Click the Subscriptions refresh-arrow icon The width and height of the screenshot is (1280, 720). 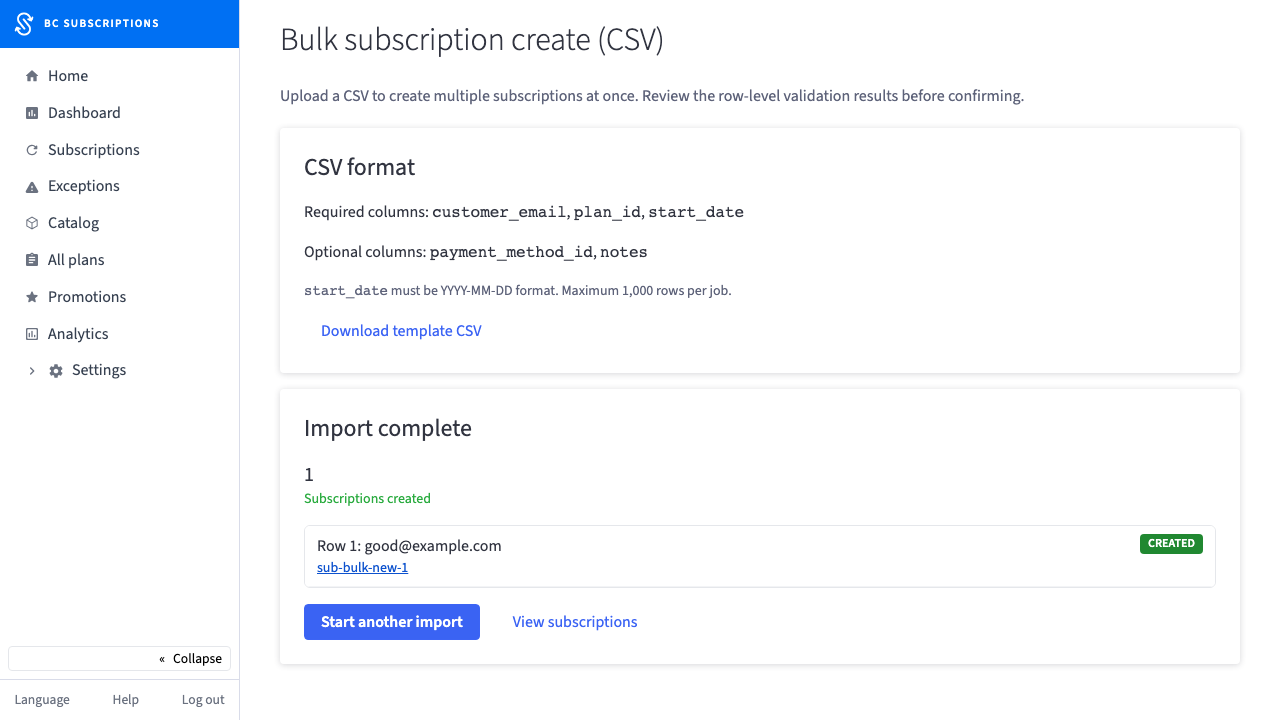[32, 150]
